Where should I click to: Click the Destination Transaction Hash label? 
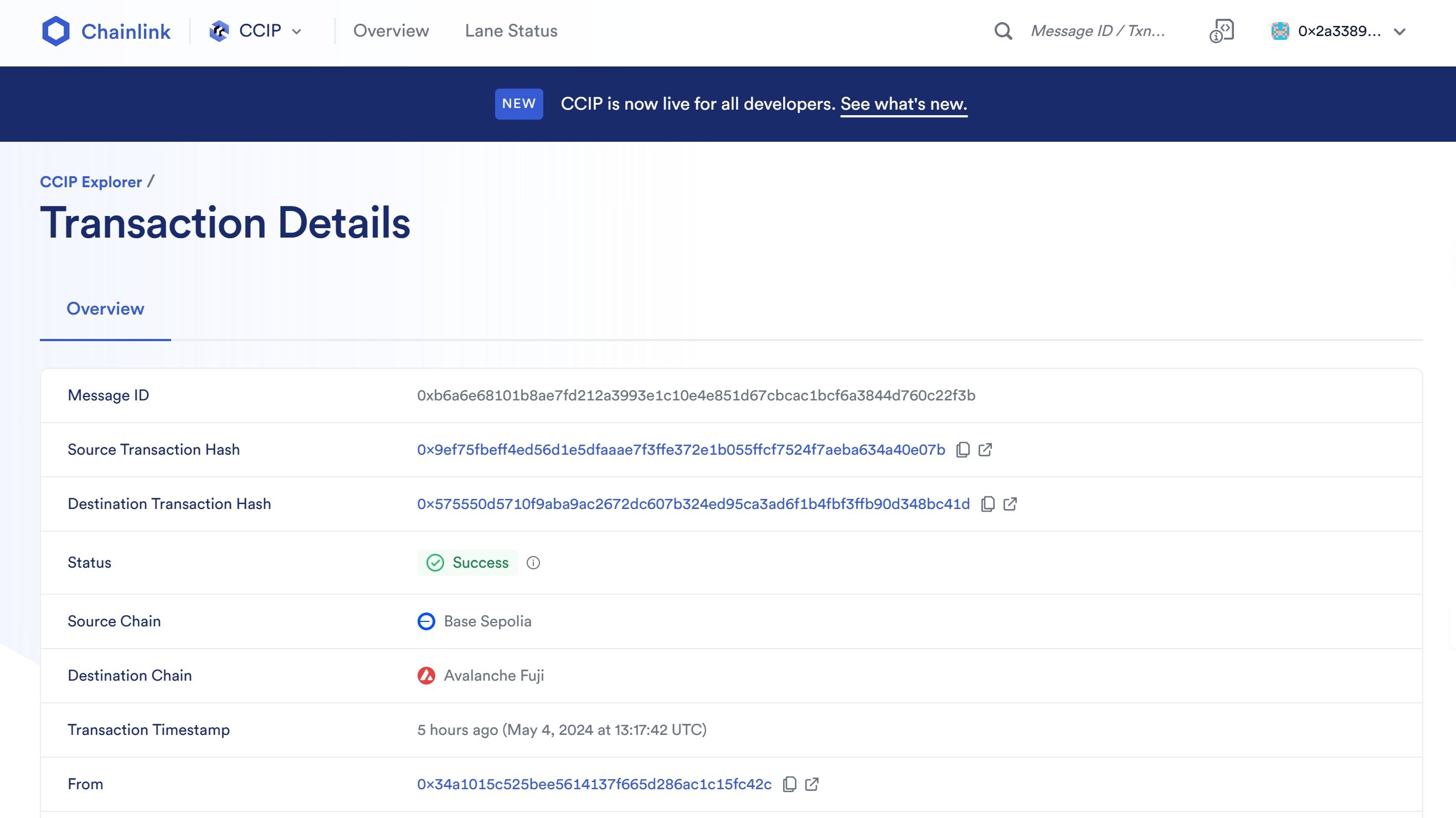(x=169, y=504)
